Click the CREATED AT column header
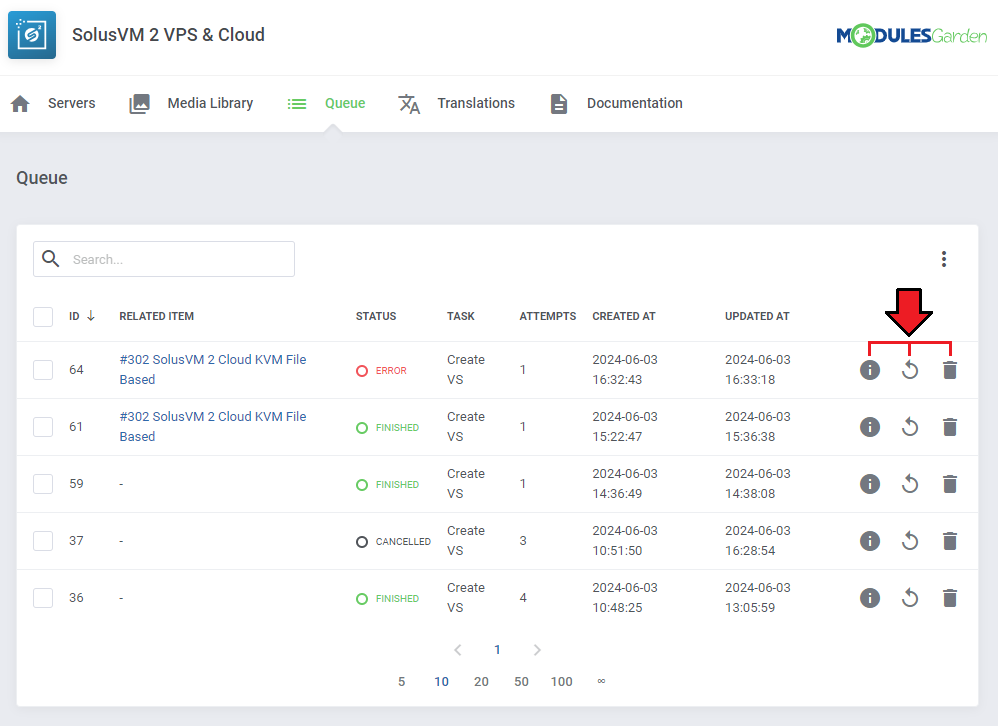 (x=624, y=316)
